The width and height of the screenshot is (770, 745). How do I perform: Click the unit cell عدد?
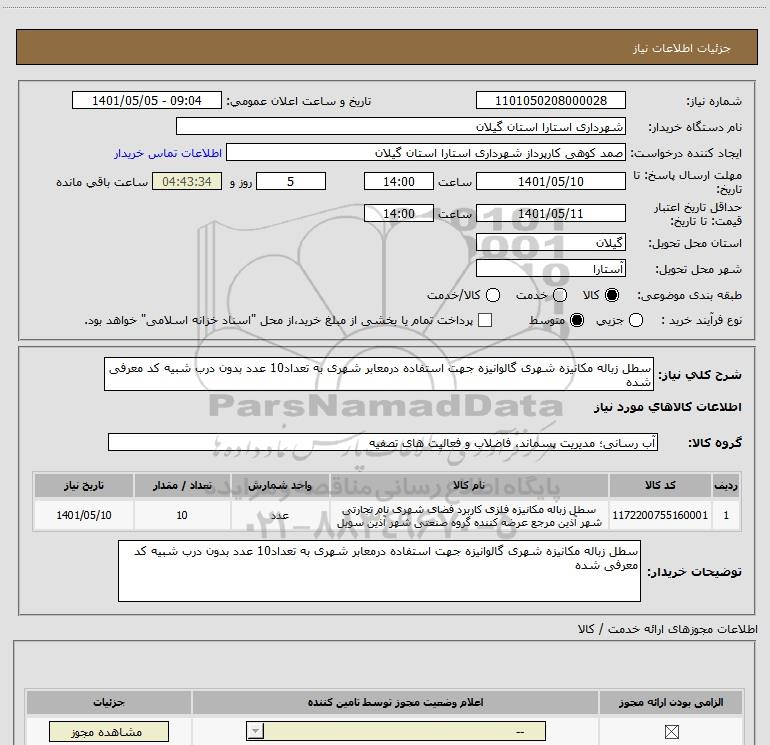[x=280, y=515]
